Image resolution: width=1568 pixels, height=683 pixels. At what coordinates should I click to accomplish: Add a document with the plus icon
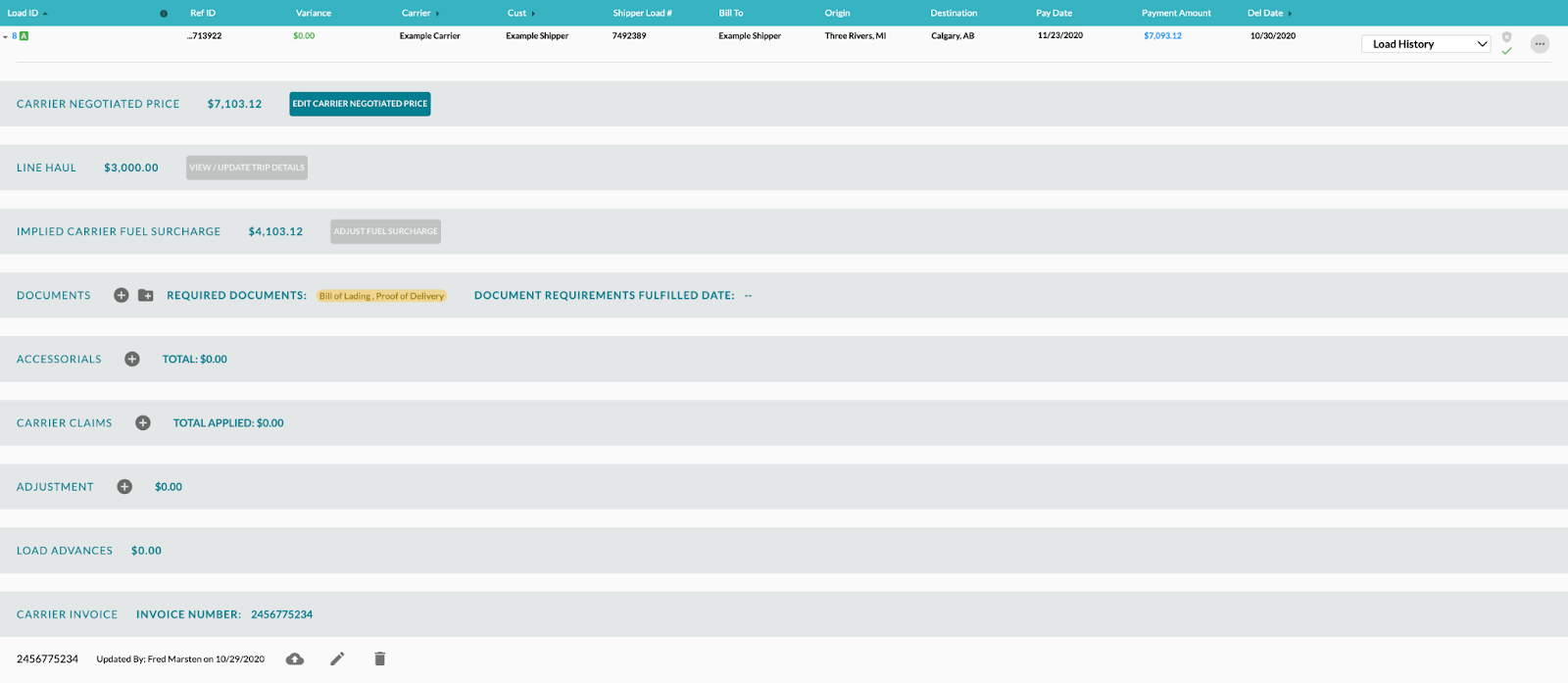122,295
